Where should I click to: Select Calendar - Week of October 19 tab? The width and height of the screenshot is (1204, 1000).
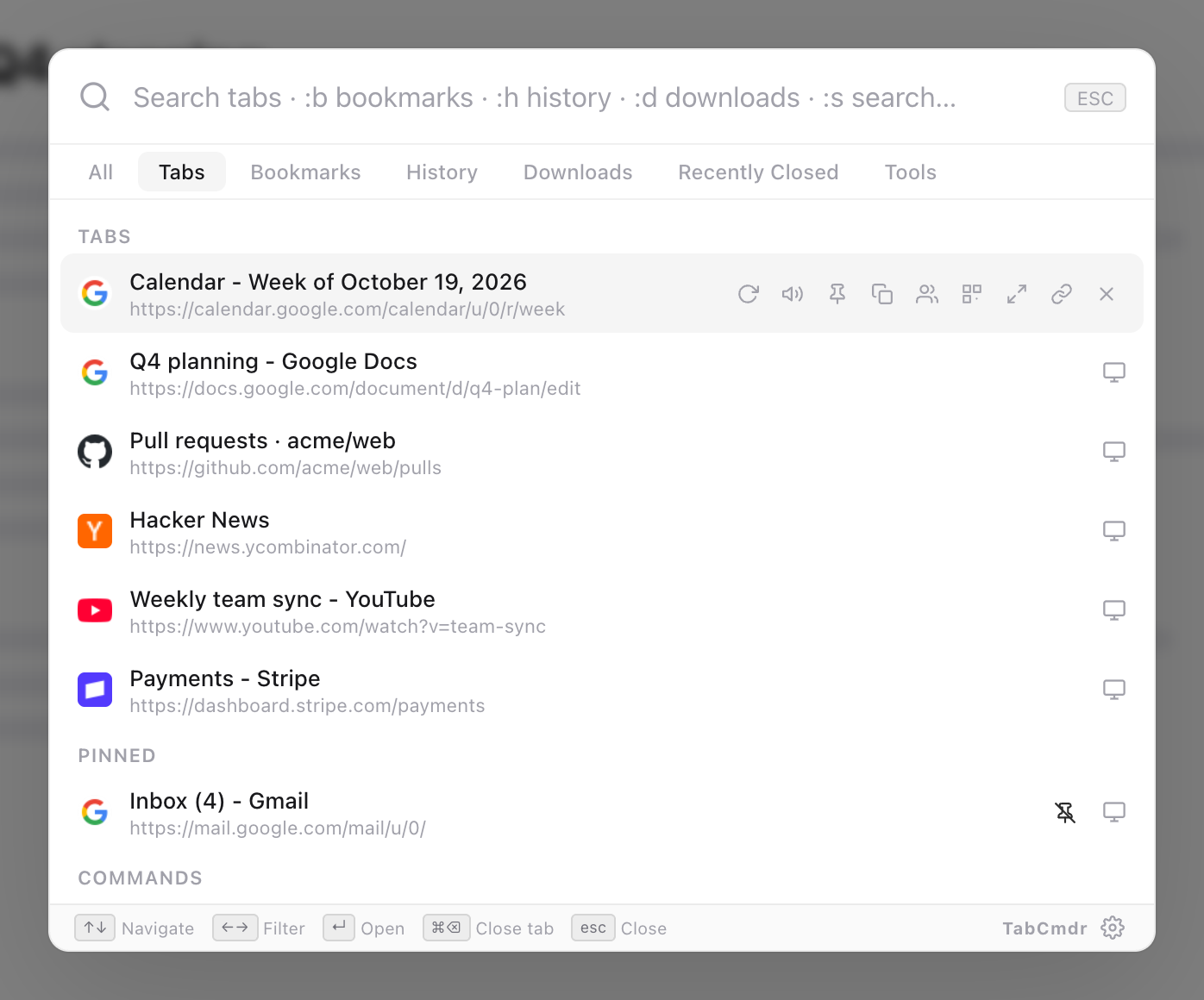tap(602, 293)
